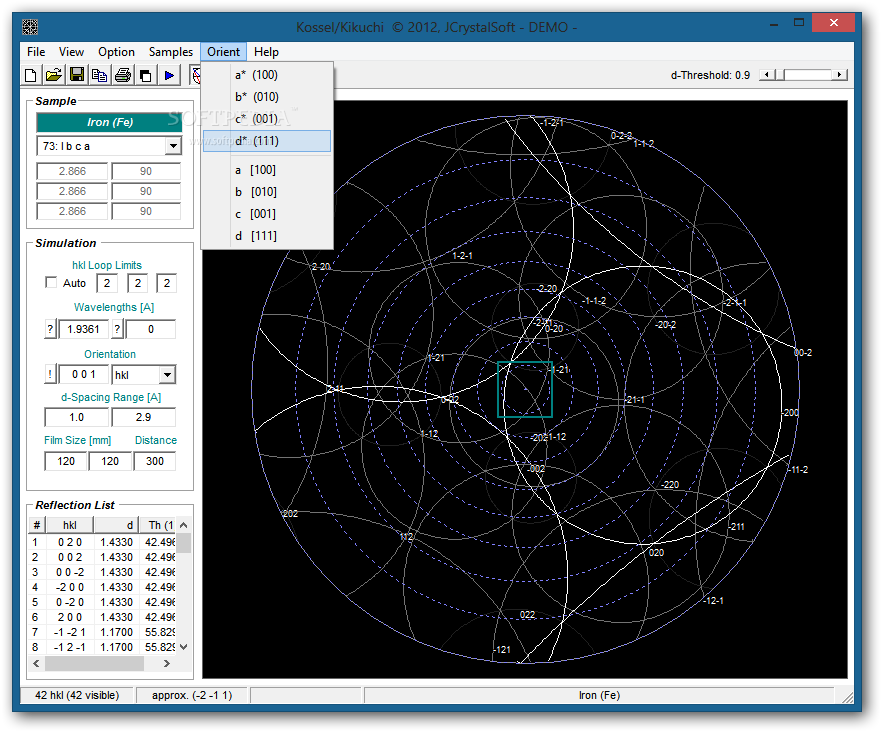Click the overlapping windows toolbar icon
This screenshot has height=732, width=882.
pos(146,75)
